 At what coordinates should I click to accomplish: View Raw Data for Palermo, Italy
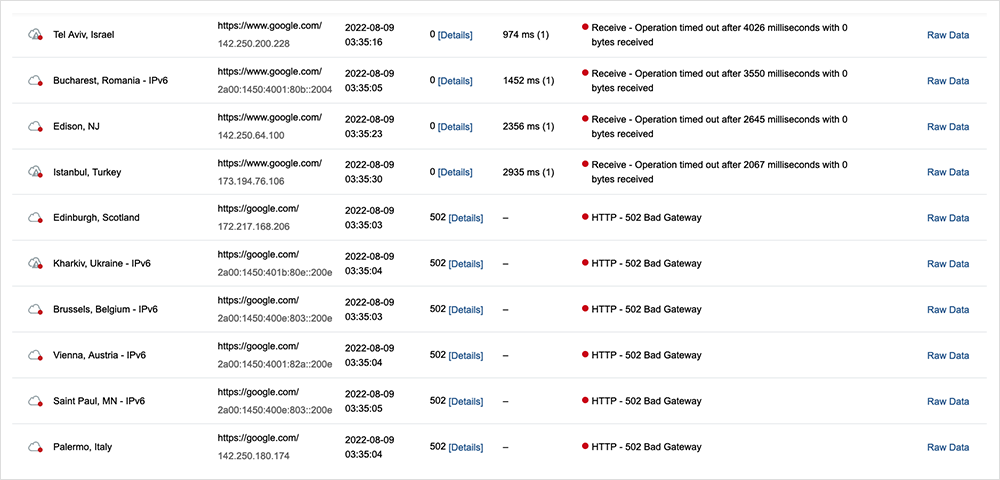(947, 447)
